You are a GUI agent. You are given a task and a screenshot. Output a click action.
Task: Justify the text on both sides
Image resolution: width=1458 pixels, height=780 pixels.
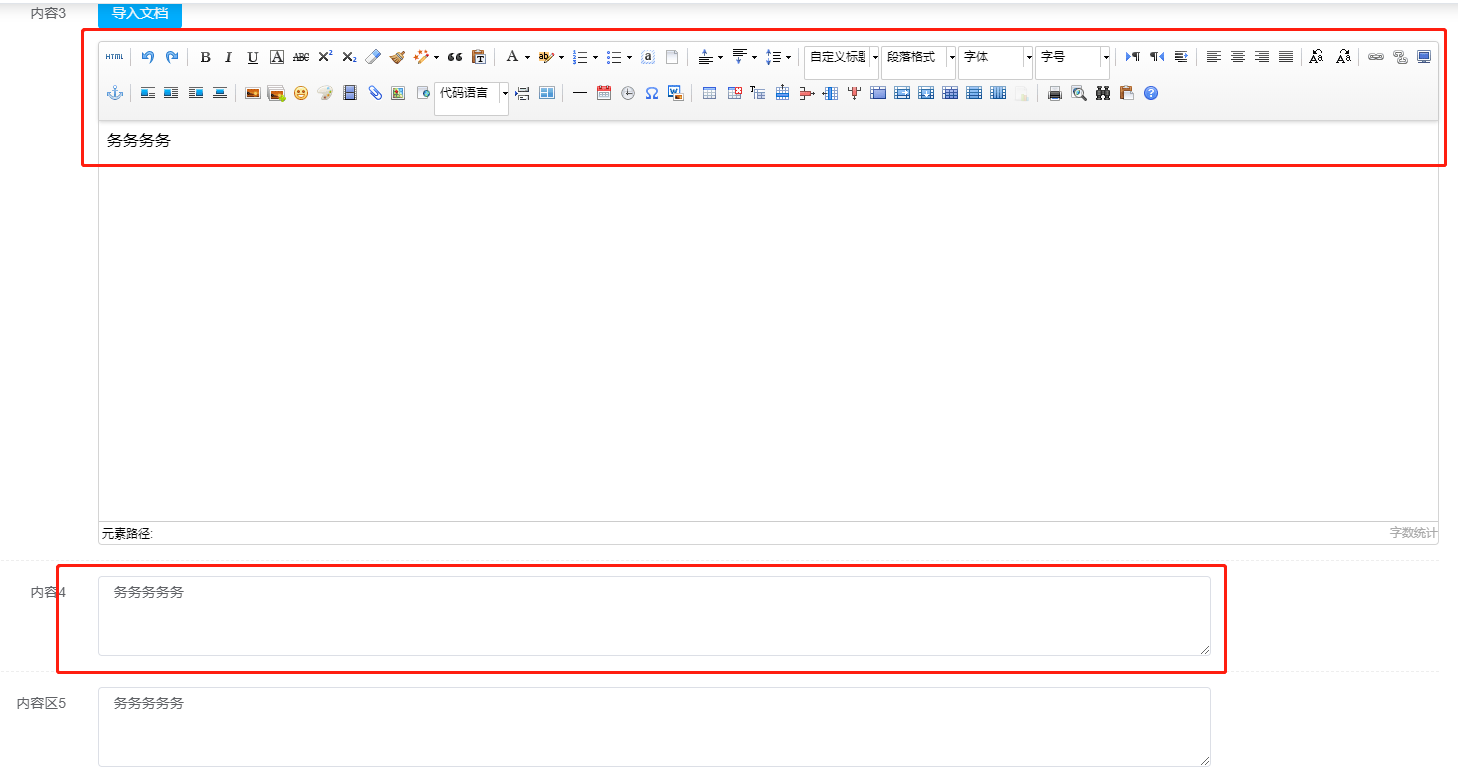(x=1286, y=57)
